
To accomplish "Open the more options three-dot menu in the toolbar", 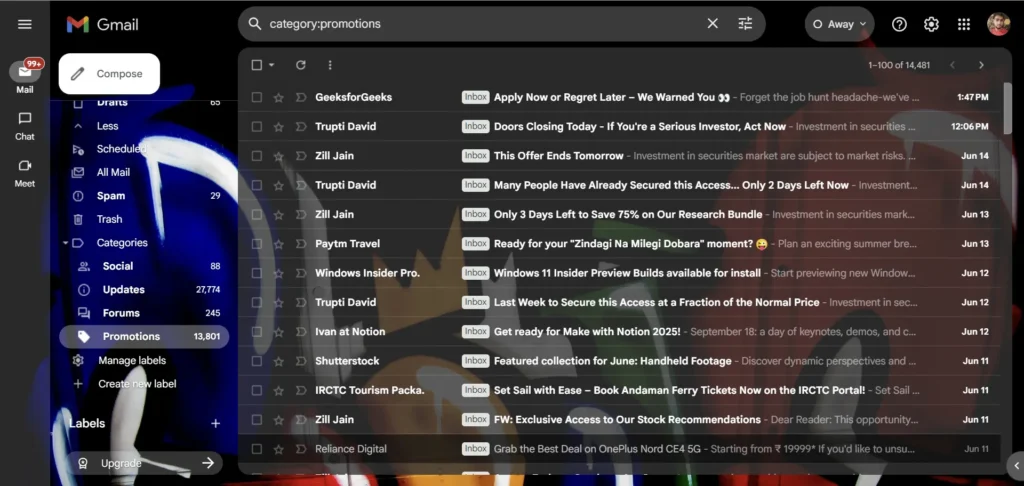I will [x=330, y=65].
